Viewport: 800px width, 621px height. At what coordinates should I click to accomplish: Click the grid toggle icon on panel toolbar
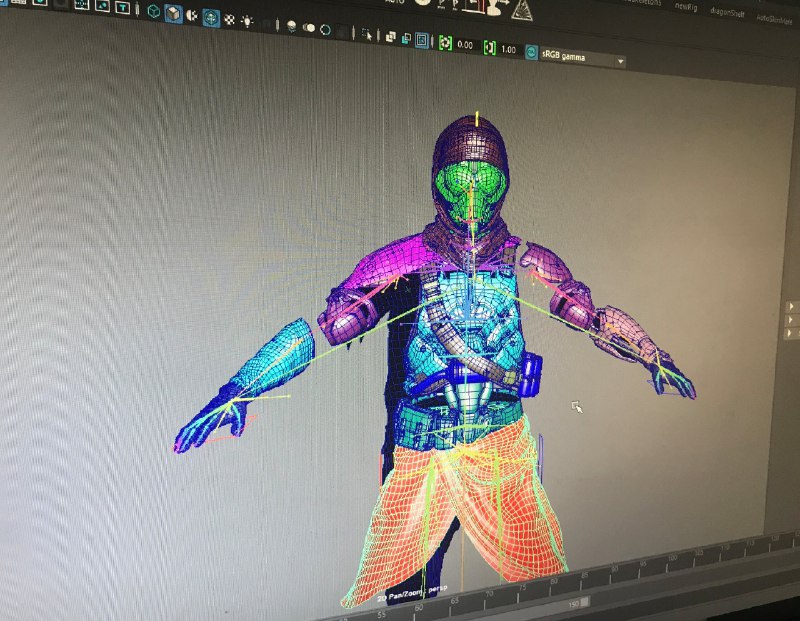pyautogui.click(x=82, y=5)
